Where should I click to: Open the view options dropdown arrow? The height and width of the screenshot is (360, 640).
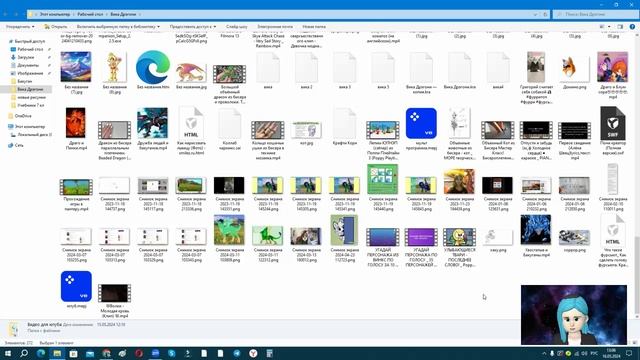pyautogui.click(x=609, y=27)
